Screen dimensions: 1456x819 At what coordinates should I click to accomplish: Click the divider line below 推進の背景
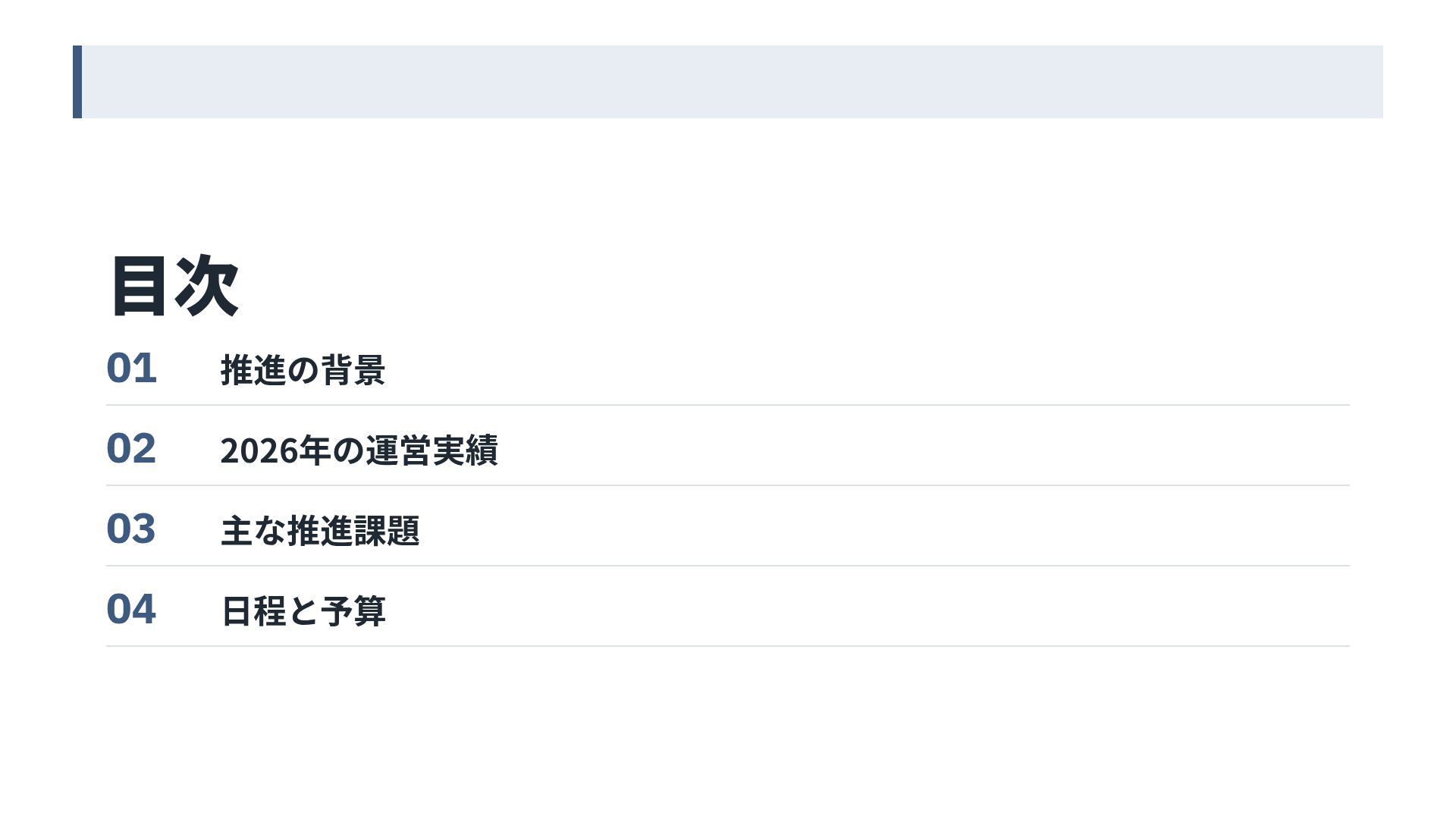point(728,405)
